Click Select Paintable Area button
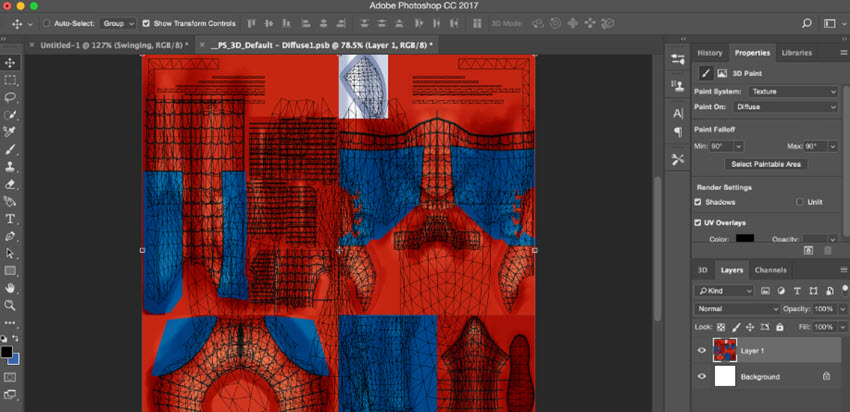This screenshot has width=850, height=412. (x=766, y=164)
